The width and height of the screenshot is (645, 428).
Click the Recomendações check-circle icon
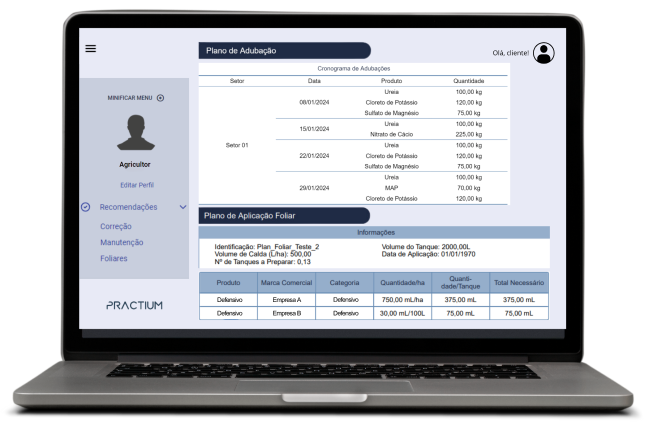pyautogui.click(x=87, y=207)
